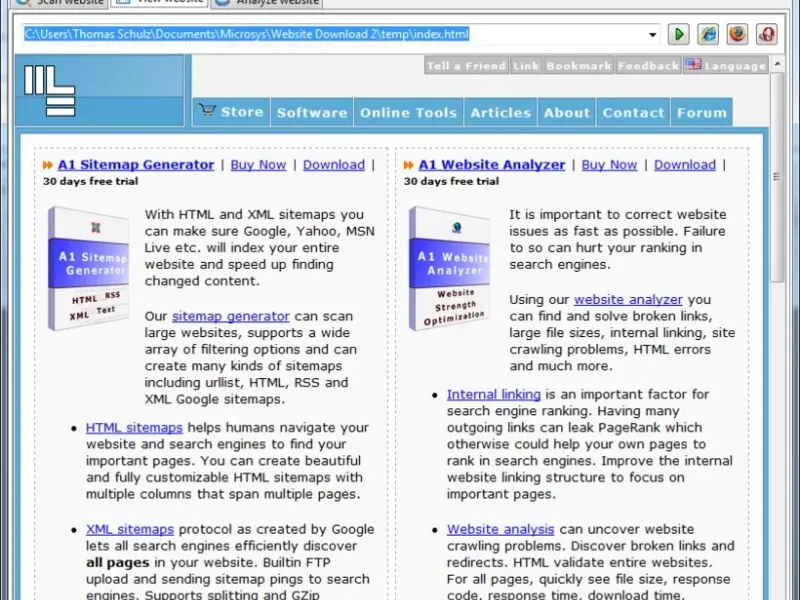Click bold 'all pages' text
This screenshot has width=800, height=600.
pos(117,563)
